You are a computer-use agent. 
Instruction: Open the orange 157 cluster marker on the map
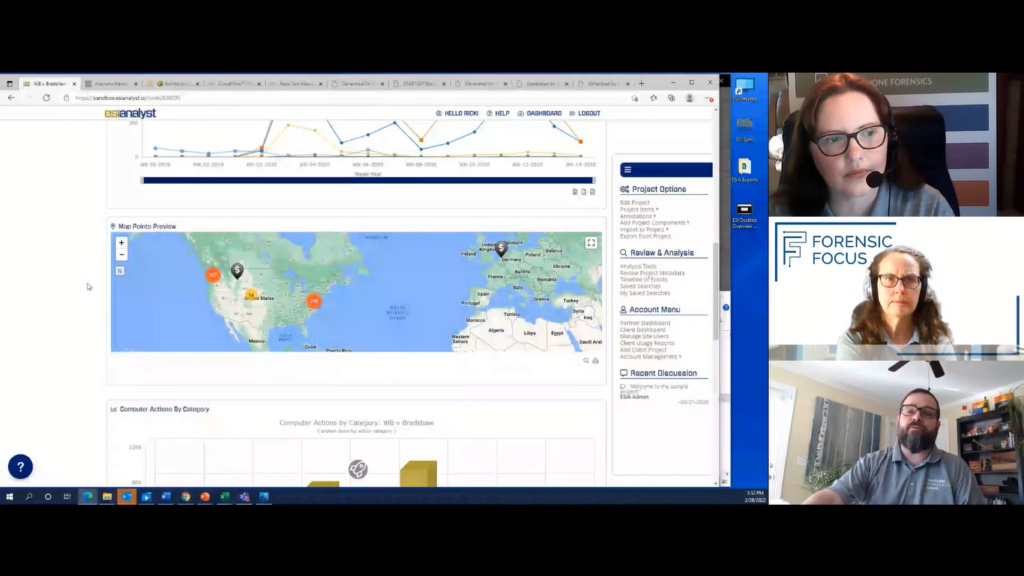[x=213, y=275]
